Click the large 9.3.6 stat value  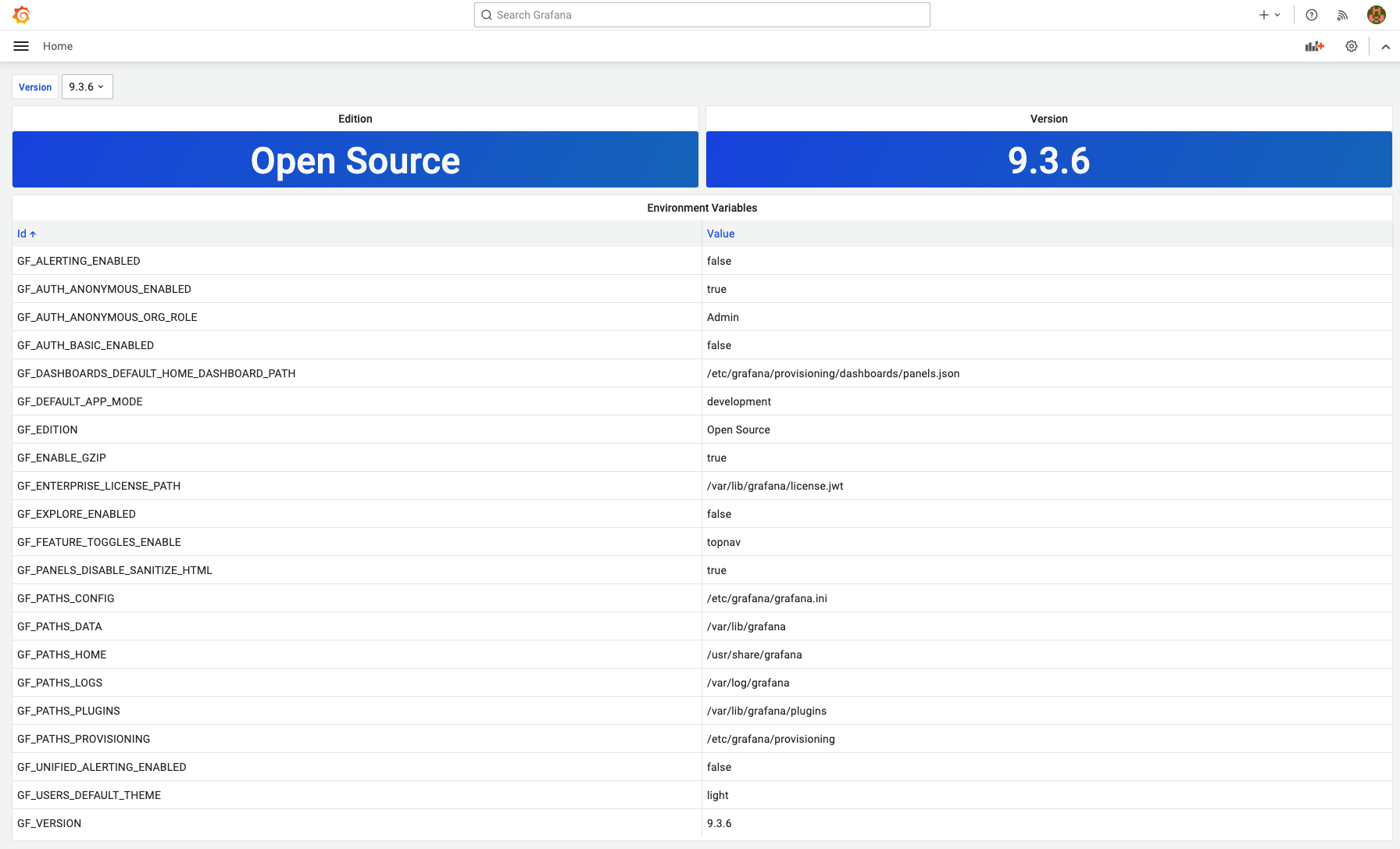(x=1049, y=161)
